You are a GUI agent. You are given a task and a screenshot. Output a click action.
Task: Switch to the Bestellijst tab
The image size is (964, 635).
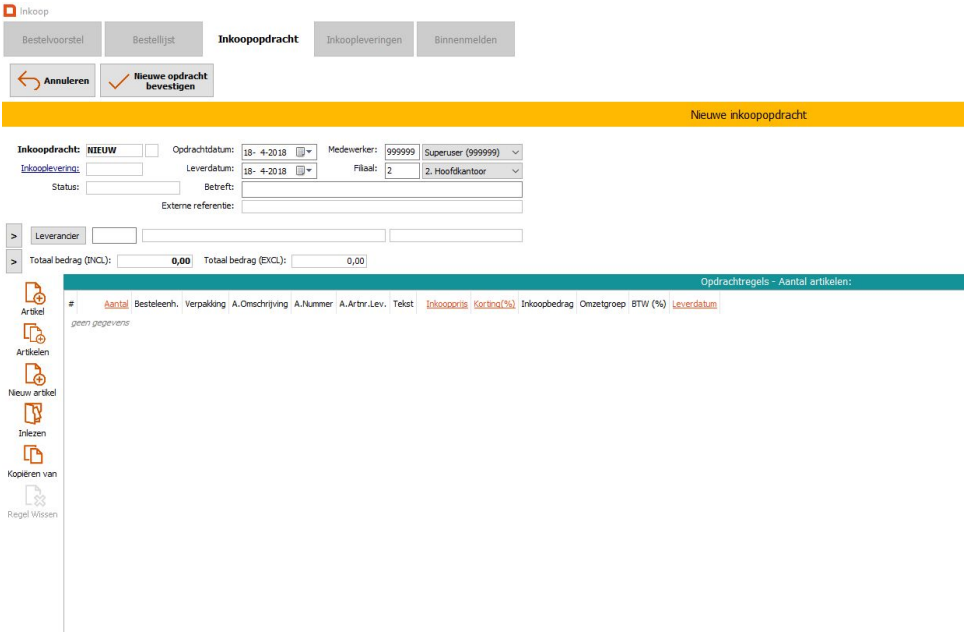tap(153, 40)
